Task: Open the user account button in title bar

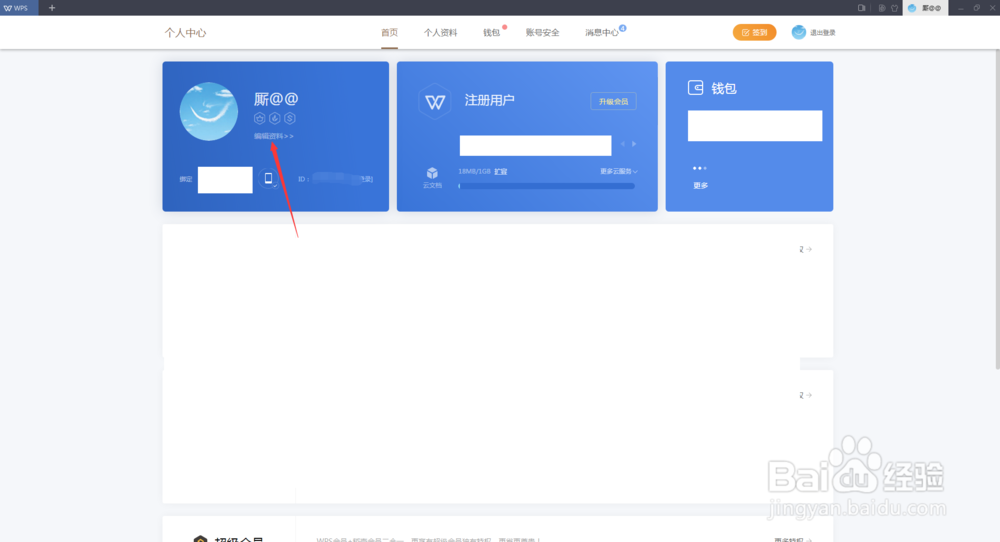Action: tap(925, 8)
